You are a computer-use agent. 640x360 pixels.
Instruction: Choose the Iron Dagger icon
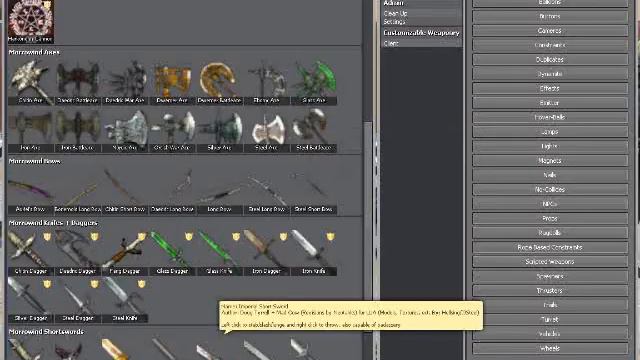(x=267, y=253)
